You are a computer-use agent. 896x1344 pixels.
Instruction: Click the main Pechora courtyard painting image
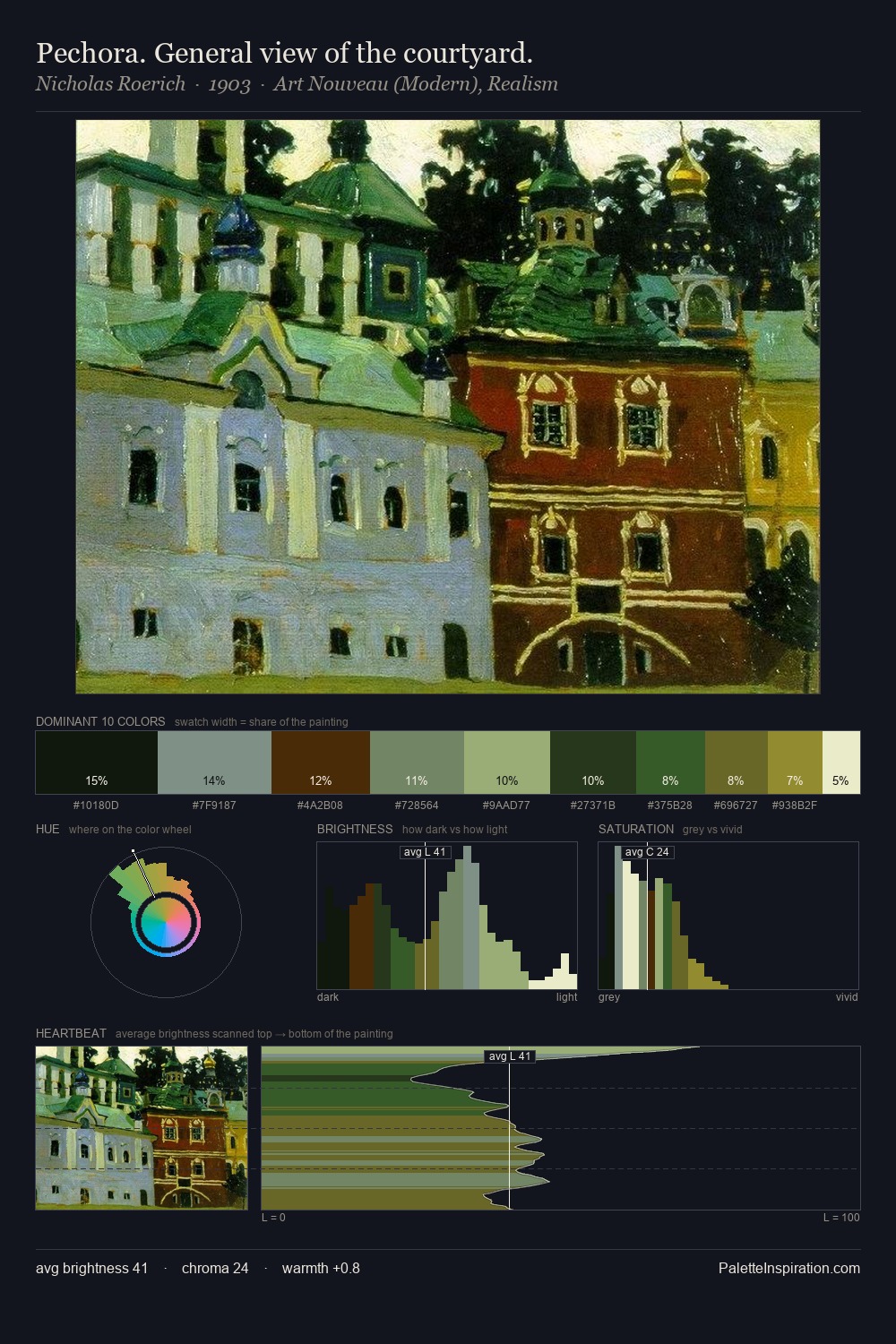[448, 407]
